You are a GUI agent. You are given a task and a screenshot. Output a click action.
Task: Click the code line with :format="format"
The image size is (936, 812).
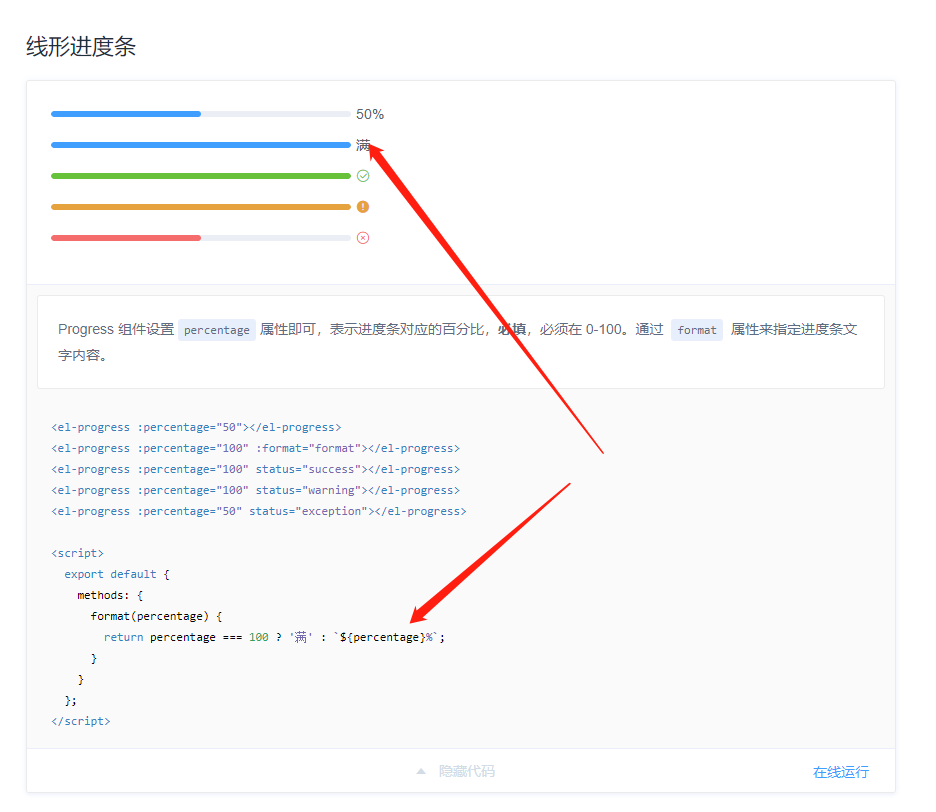pos(255,448)
